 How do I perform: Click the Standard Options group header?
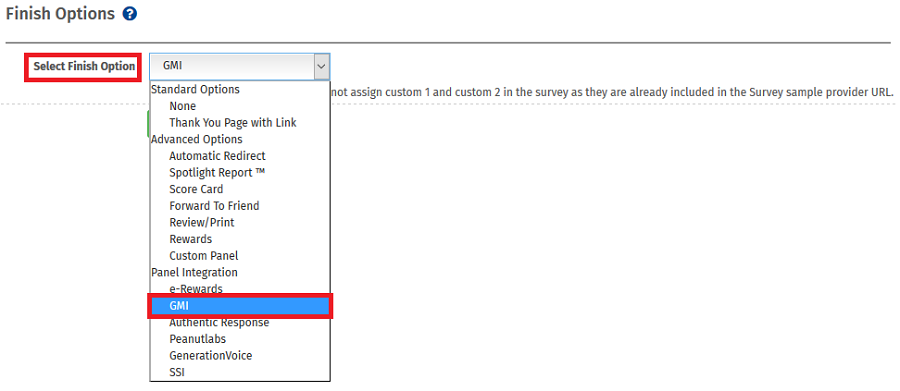[x=195, y=90]
